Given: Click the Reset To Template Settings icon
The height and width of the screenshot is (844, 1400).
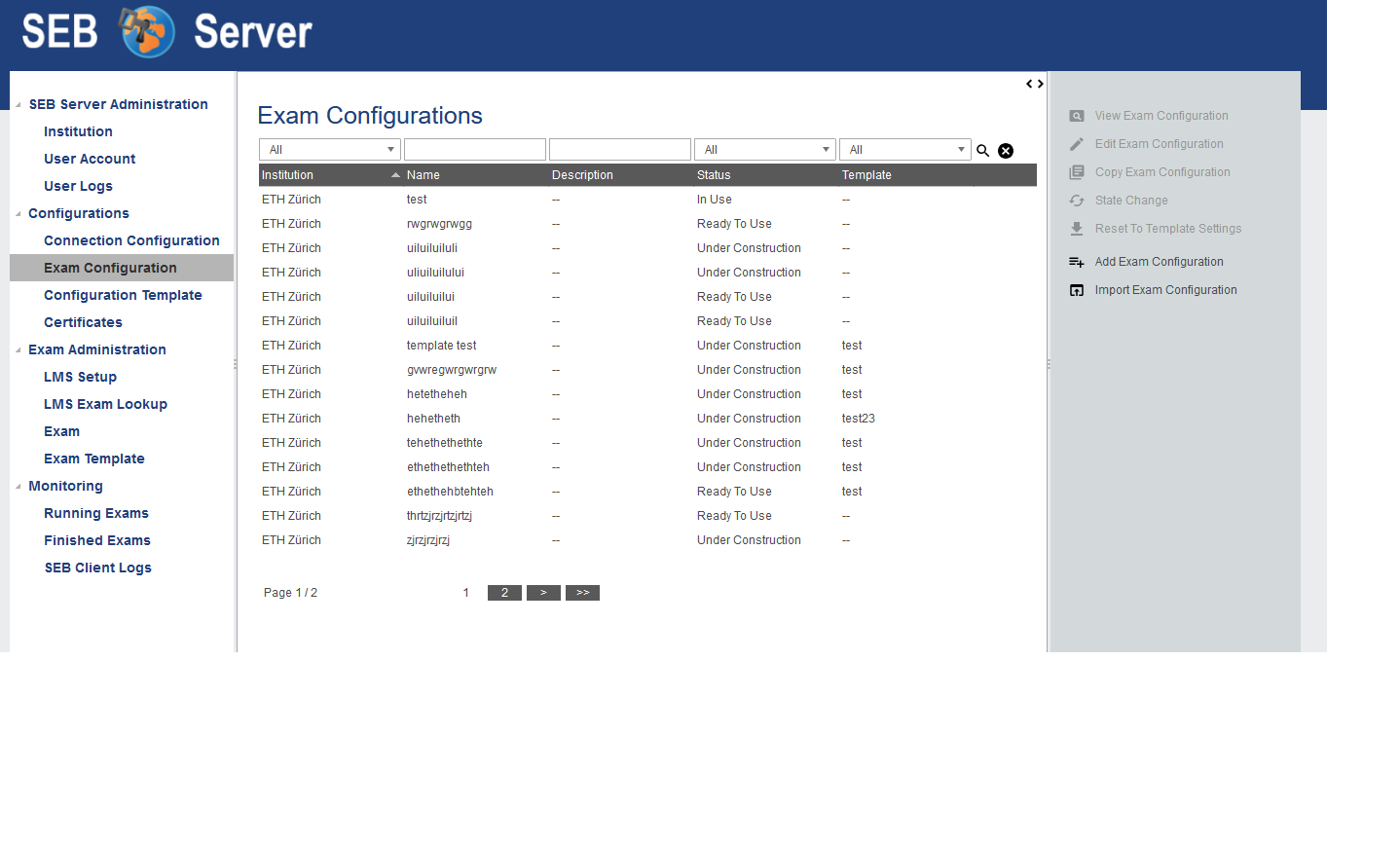Looking at the screenshot, I should [1076, 229].
